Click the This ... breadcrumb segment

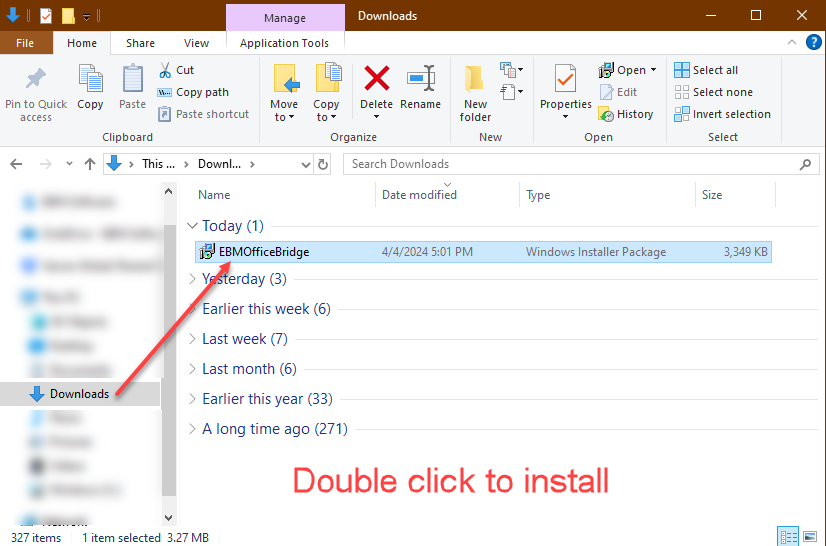(x=158, y=164)
